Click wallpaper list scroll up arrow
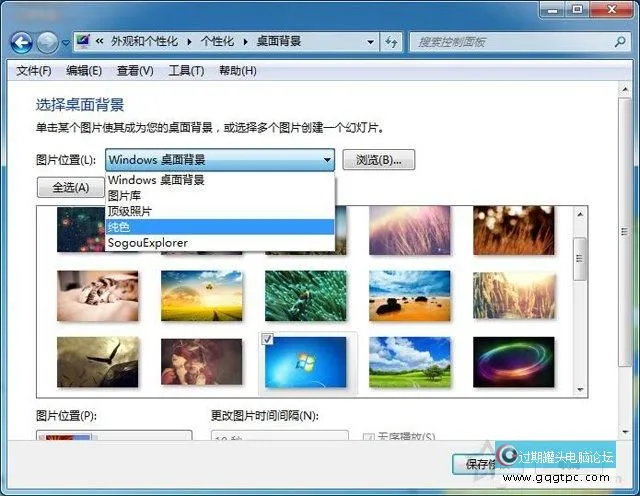This screenshot has height=496, width=640. (580, 214)
